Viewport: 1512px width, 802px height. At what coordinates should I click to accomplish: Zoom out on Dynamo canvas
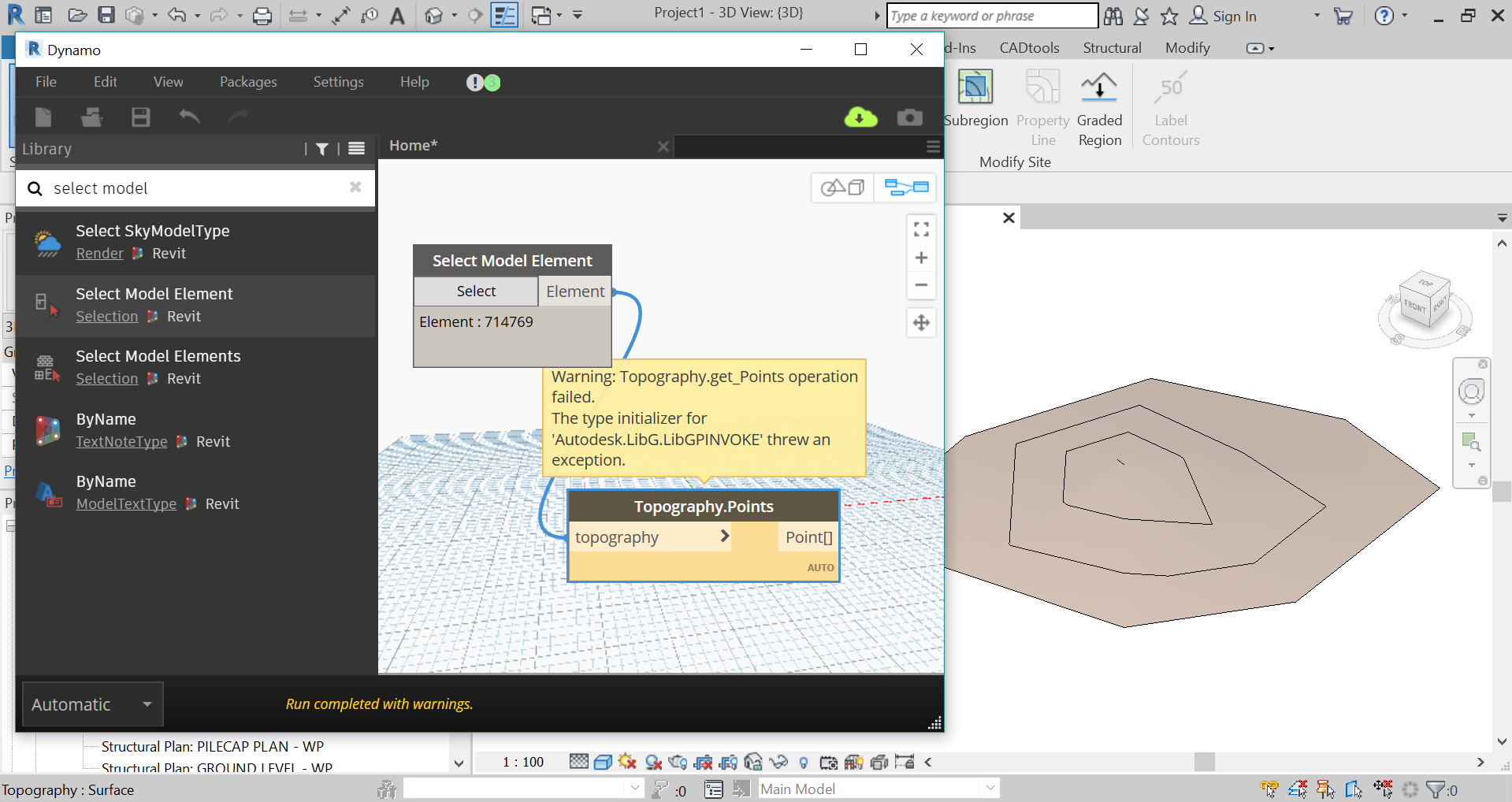[921, 285]
